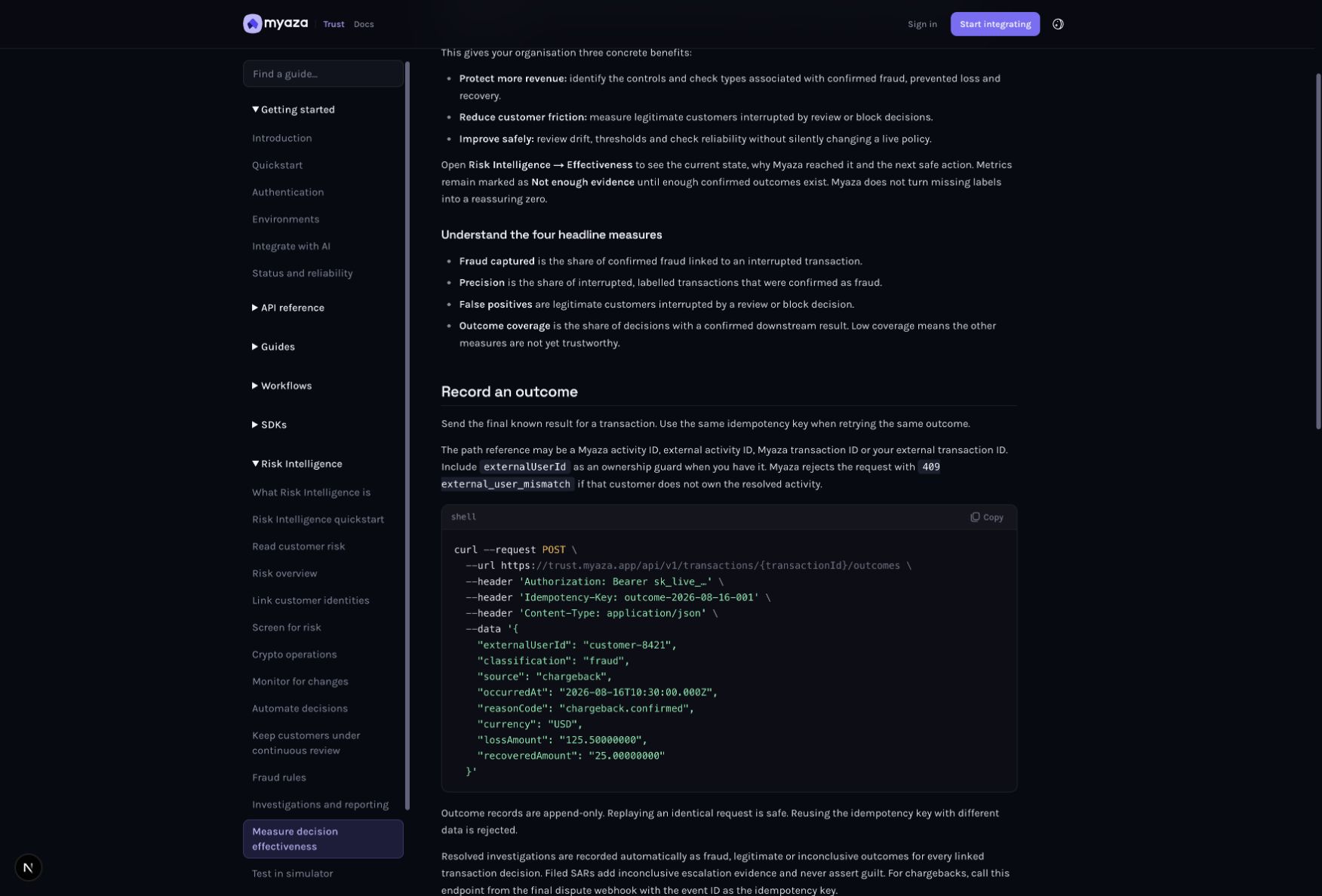Open Status and reliability page
The width and height of the screenshot is (1322, 896).
pos(302,274)
